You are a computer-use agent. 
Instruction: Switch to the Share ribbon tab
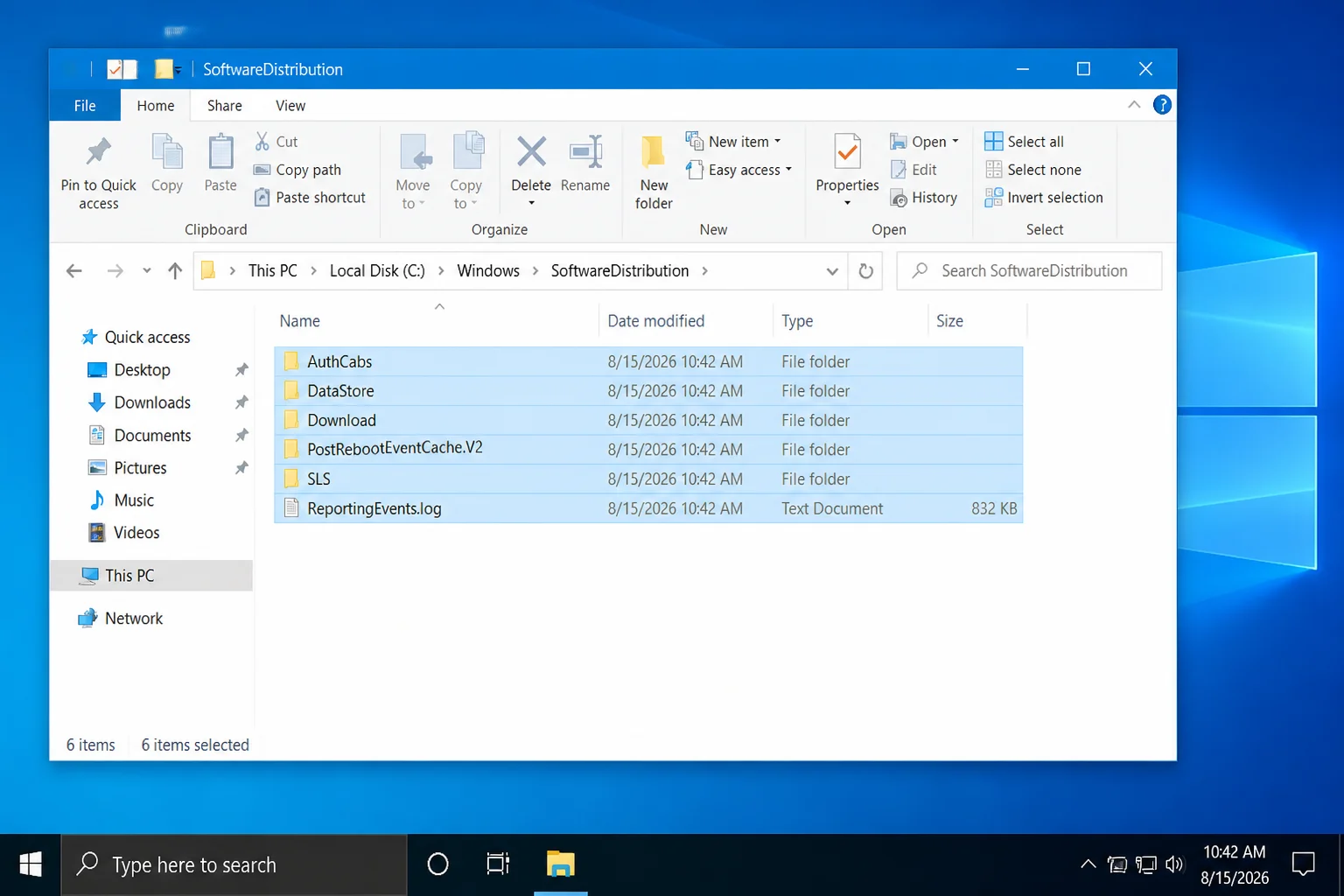(x=225, y=106)
